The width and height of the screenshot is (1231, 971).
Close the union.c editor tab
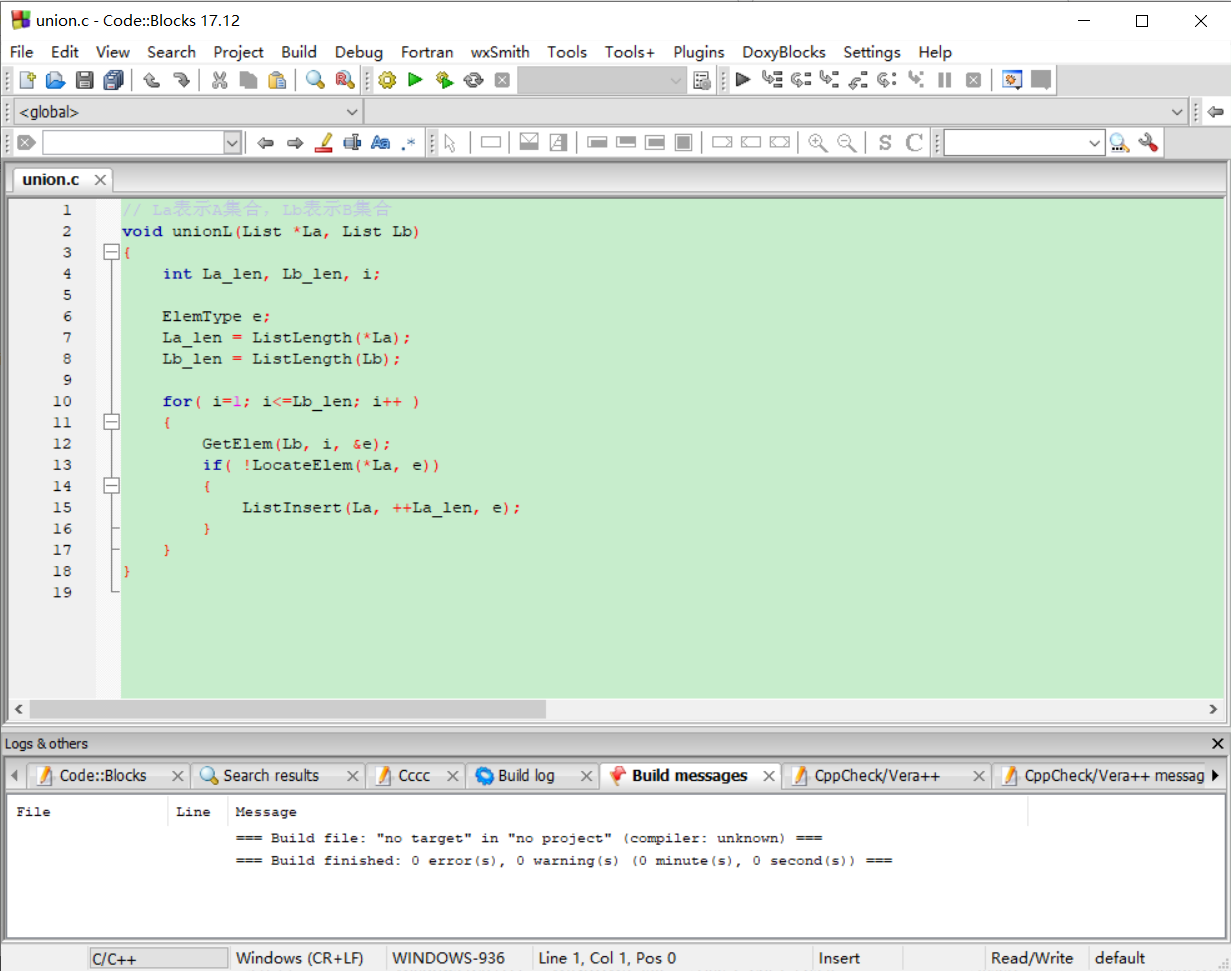100,180
